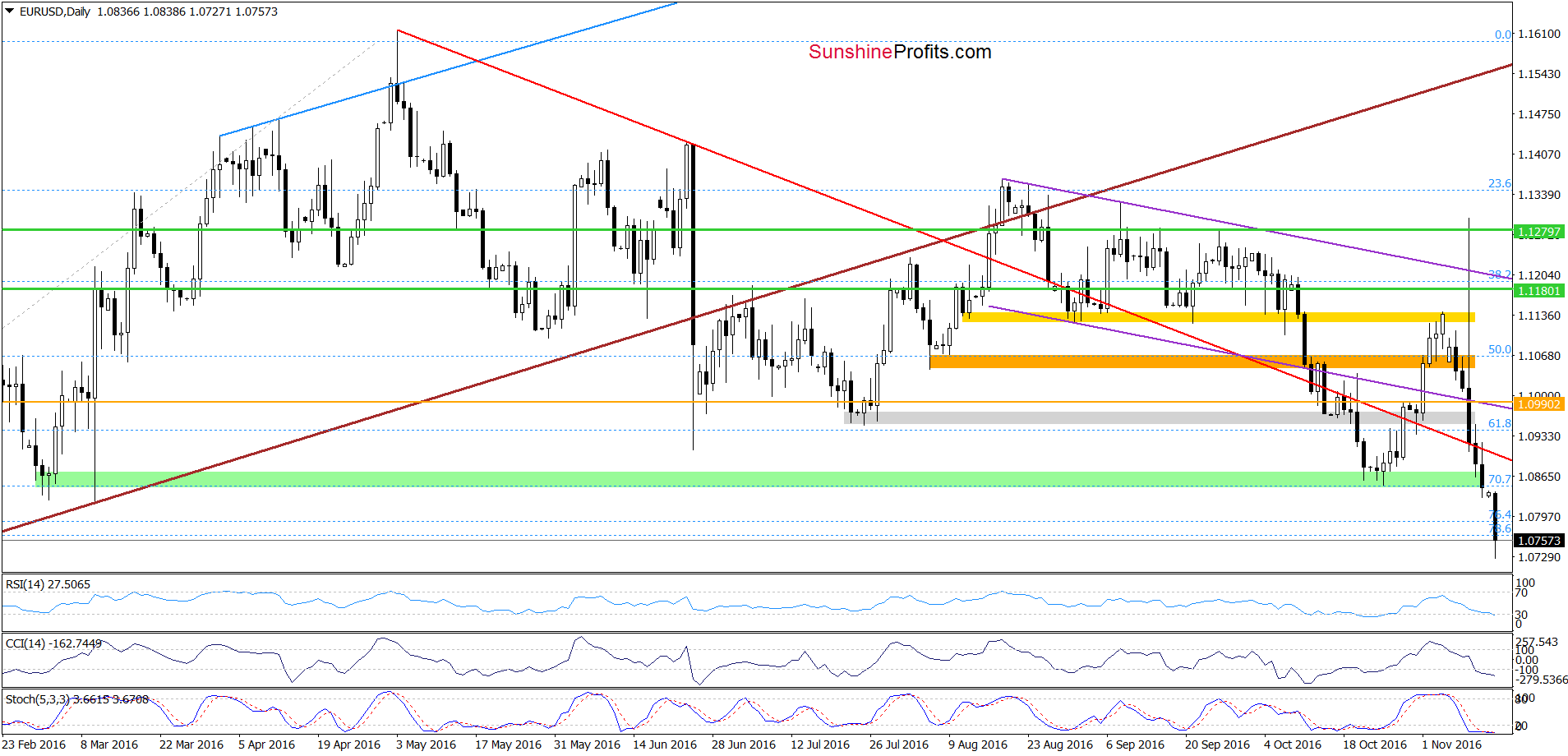The width and height of the screenshot is (1568, 756).
Task: Click the 6 Sep 2016 date label
Action: pos(1136,744)
